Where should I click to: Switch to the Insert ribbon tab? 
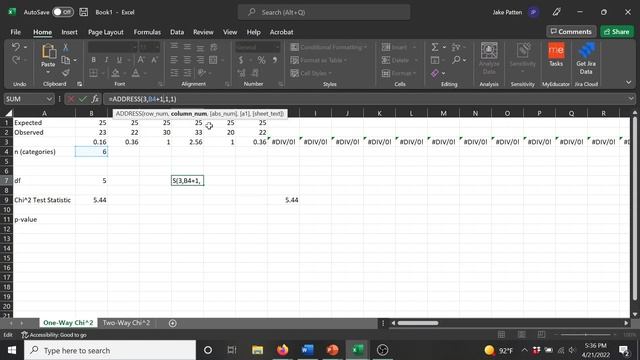pos(69,32)
